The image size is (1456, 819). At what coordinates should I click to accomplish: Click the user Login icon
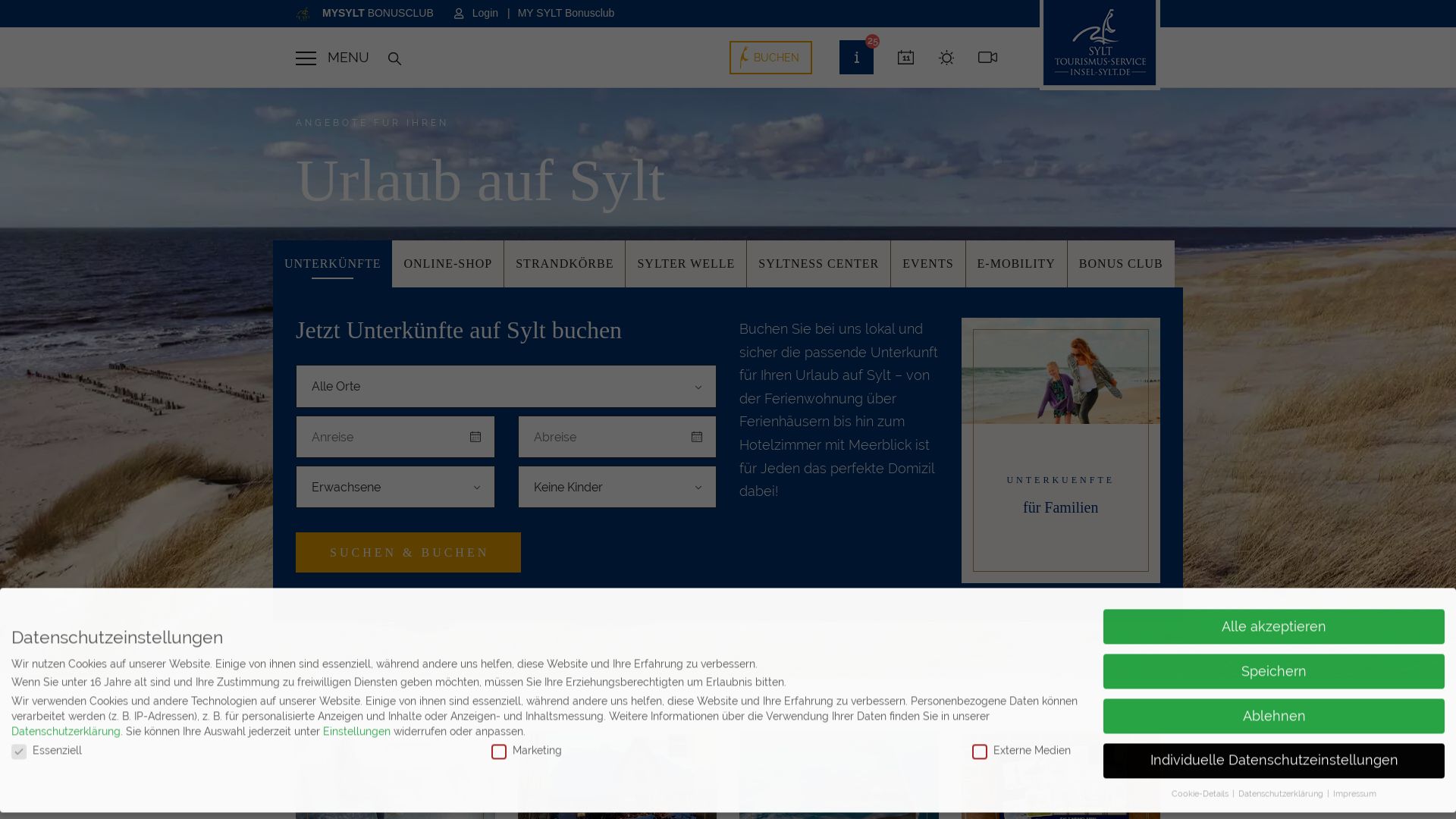459,14
